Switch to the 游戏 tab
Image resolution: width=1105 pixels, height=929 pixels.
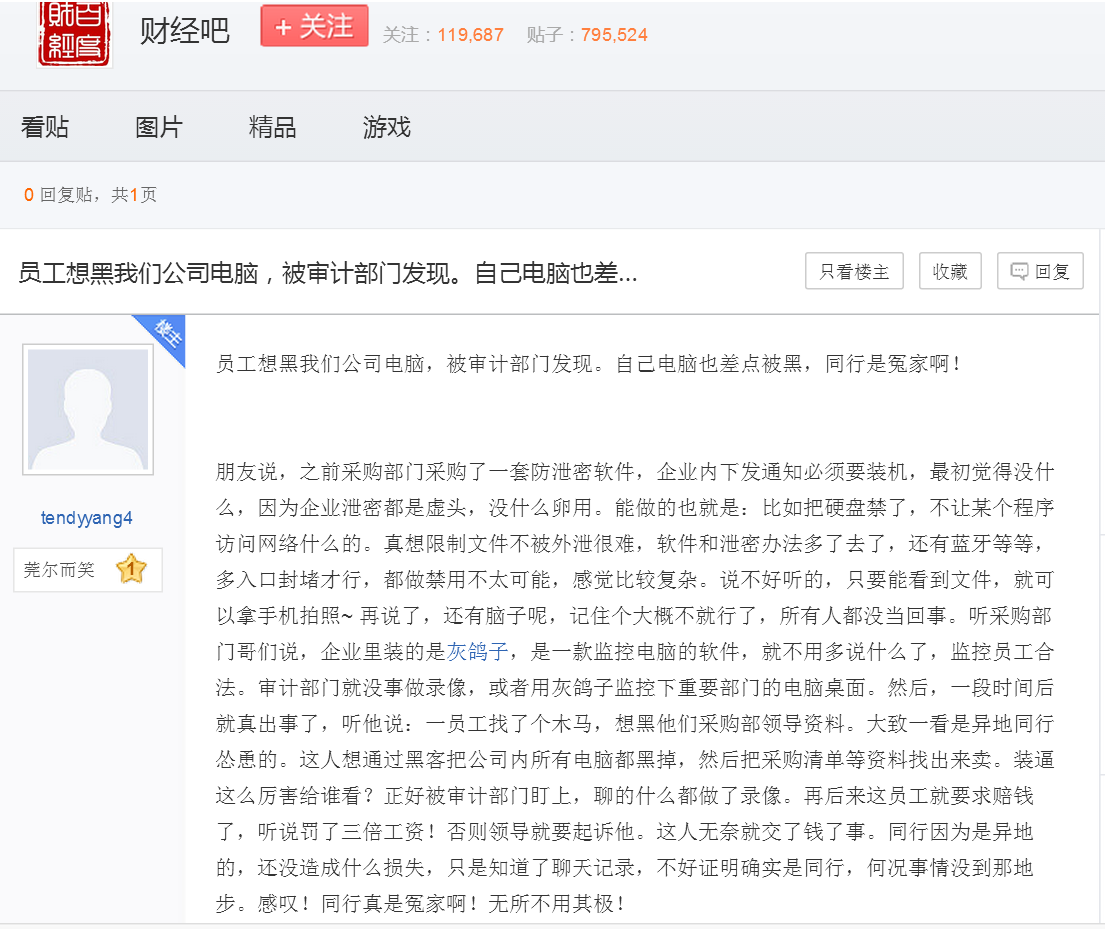coord(386,127)
